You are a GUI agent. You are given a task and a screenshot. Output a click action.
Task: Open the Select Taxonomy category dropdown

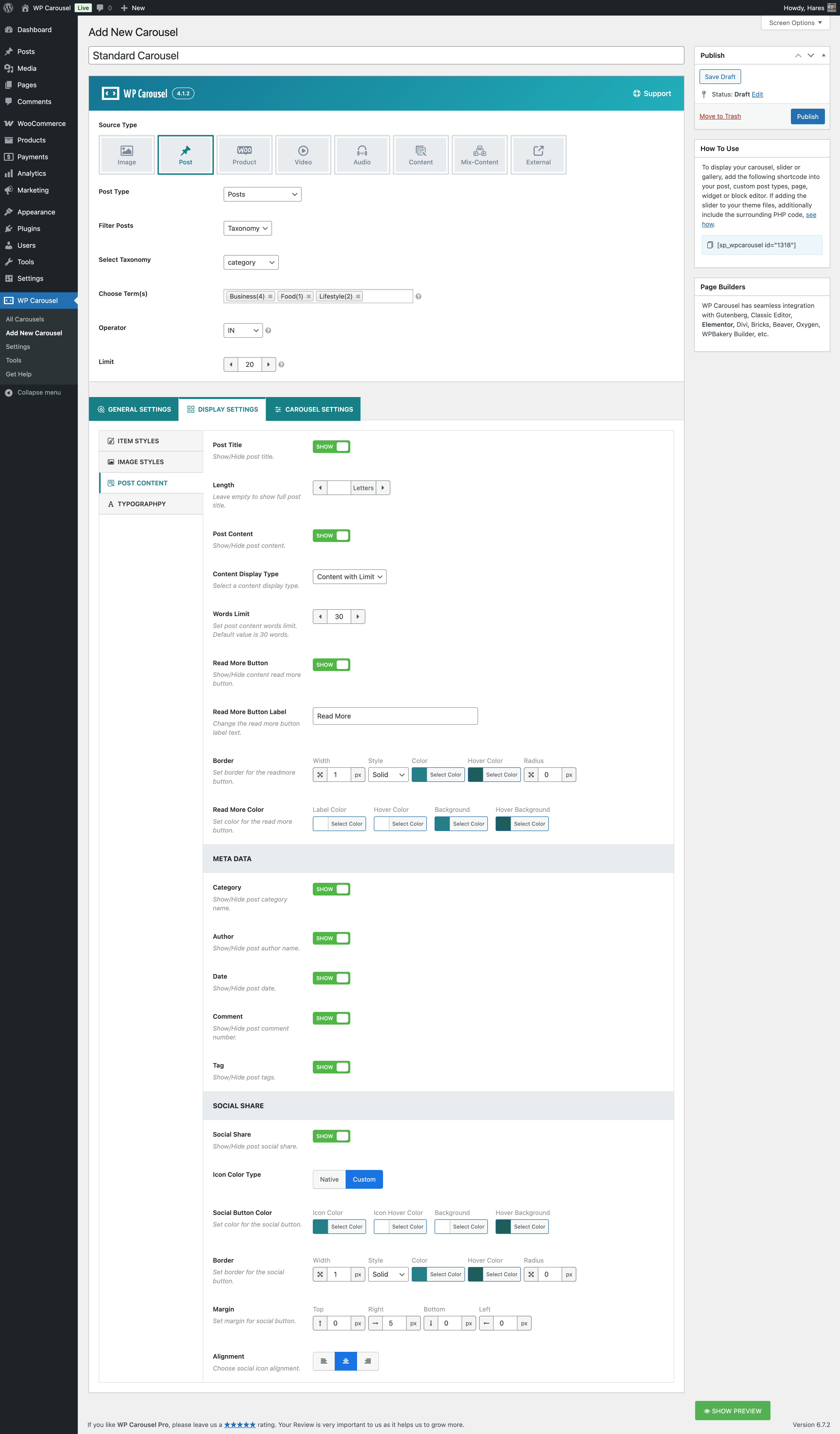[x=251, y=263]
